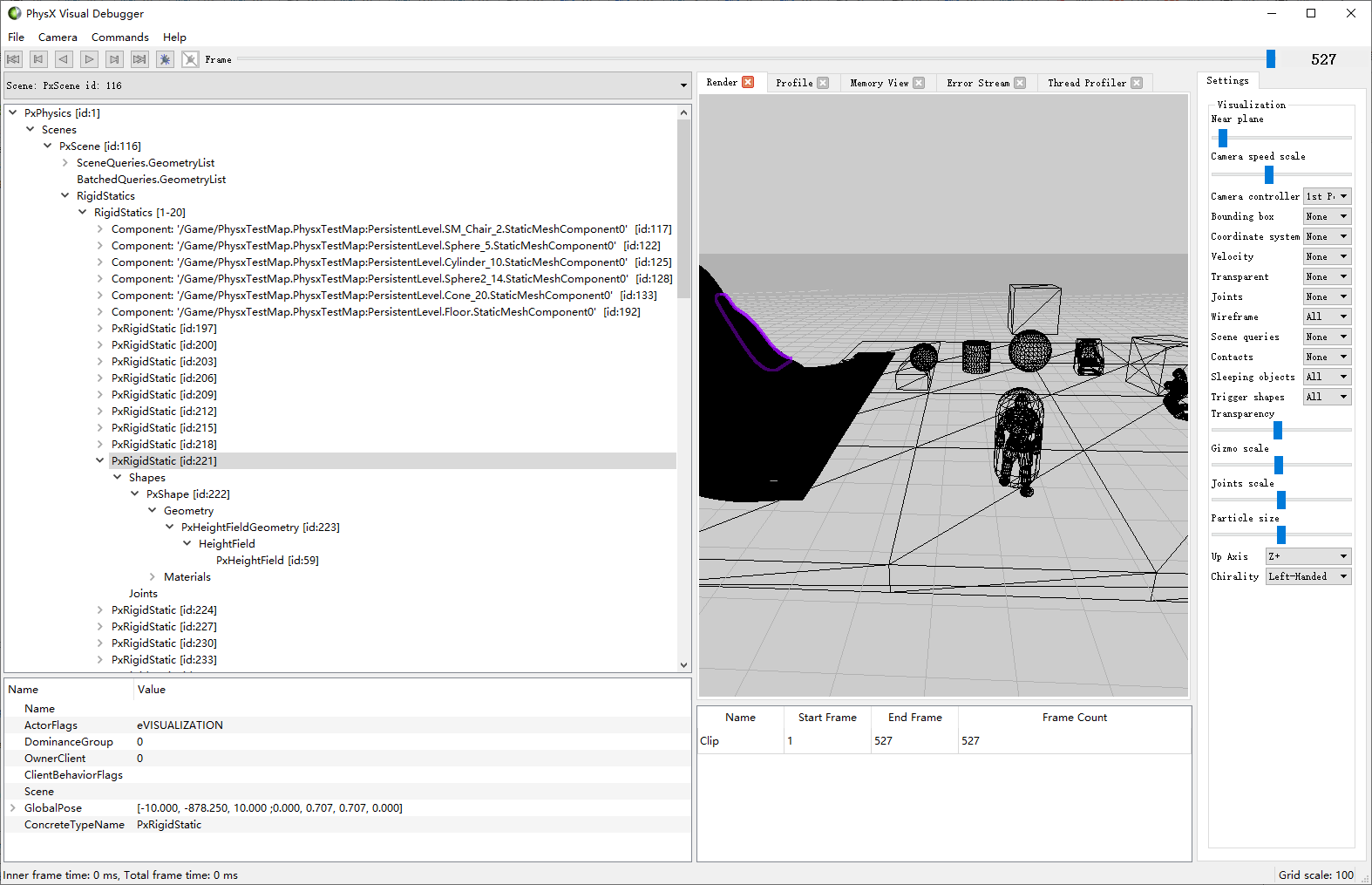Image resolution: width=1372 pixels, height=885 pixels.
Task: Open the Up Axis dropdown
Action: 1308,556
